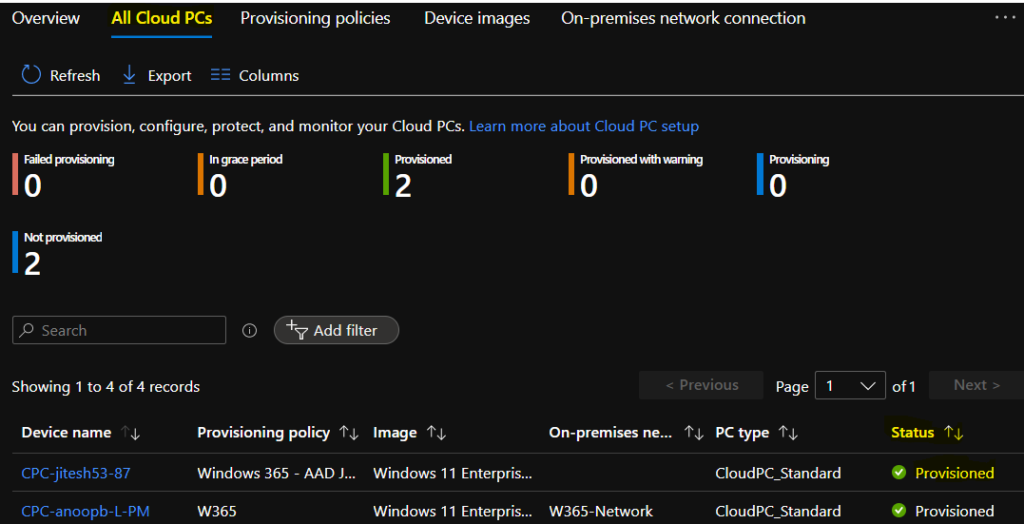Screen dimensions: 1024x524
Task: Click the Export label in toolbar
Action: (169, 76)
